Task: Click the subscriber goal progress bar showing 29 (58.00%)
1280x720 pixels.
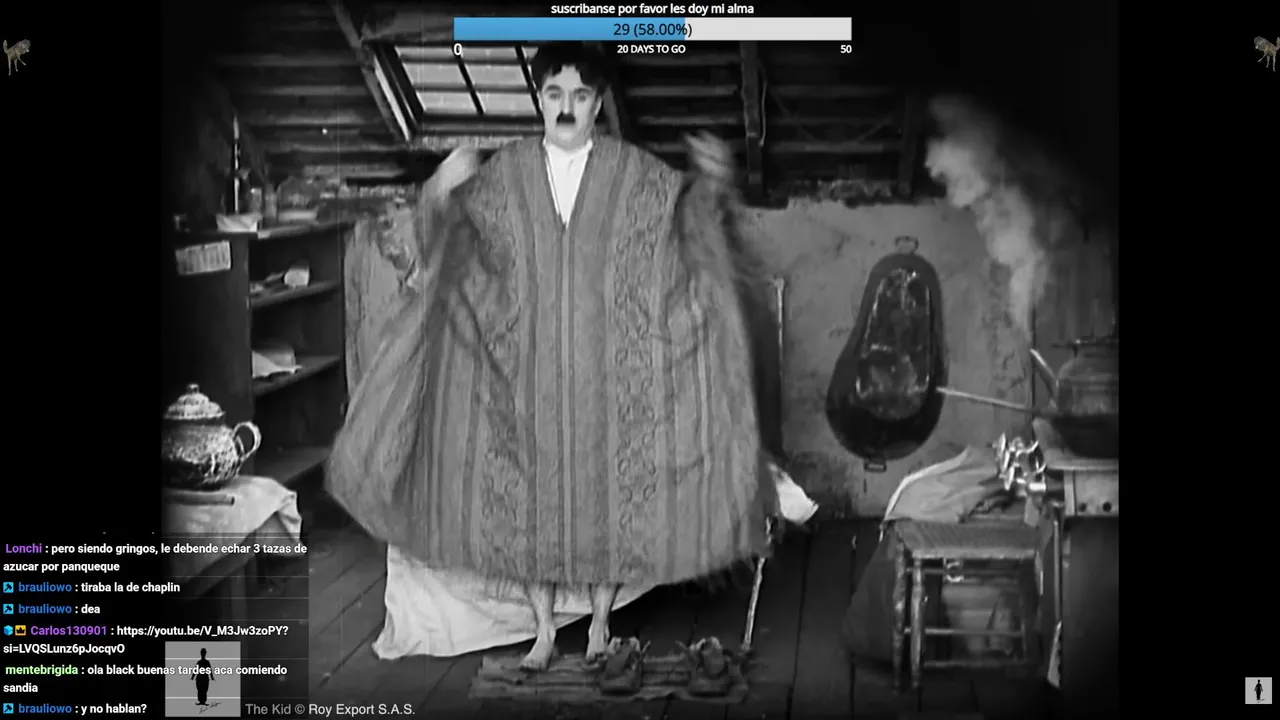Action: click(652, 29)
